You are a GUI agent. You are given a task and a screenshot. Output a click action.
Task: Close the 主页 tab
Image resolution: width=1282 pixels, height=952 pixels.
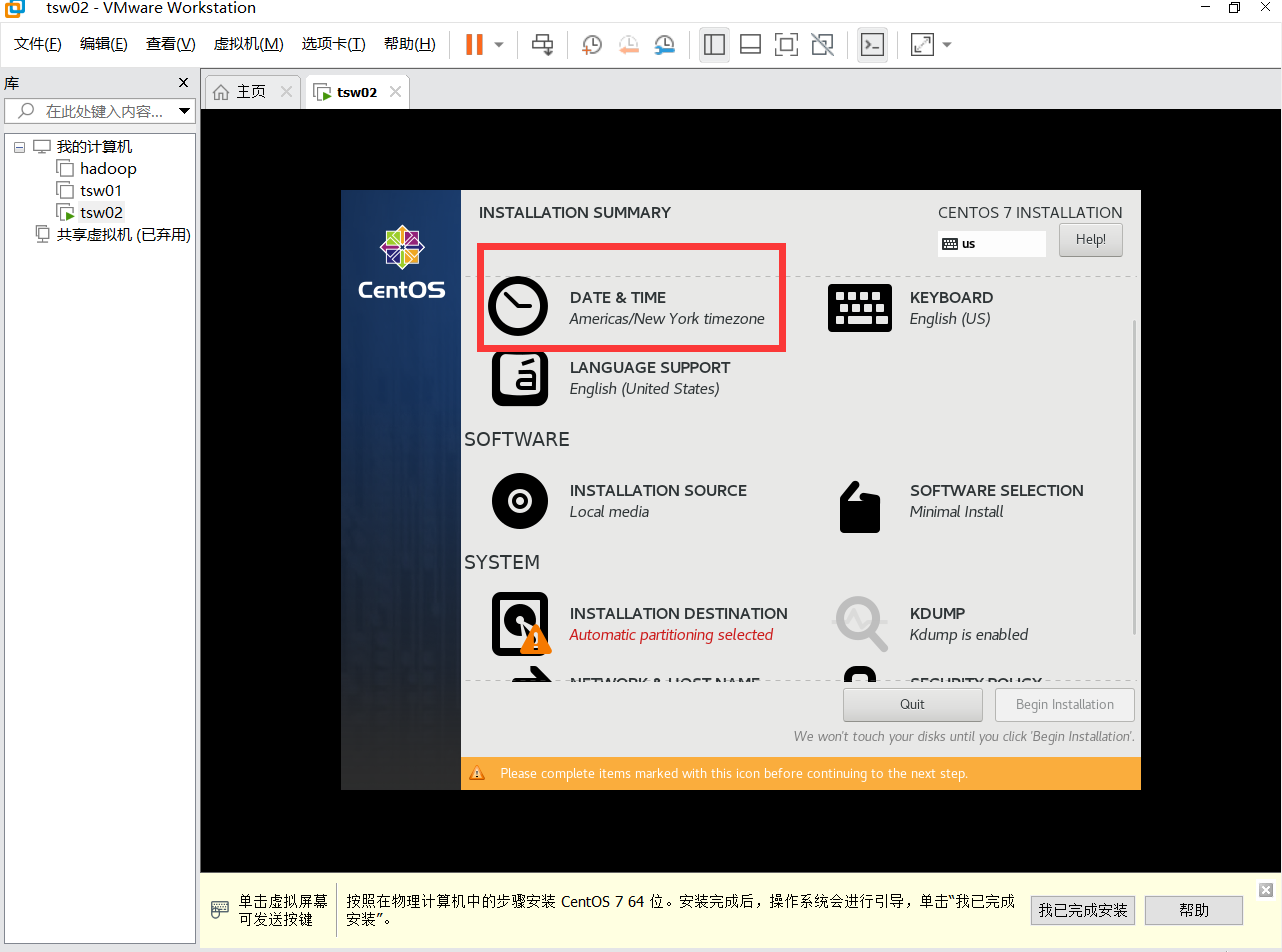(x=286, y=92)
